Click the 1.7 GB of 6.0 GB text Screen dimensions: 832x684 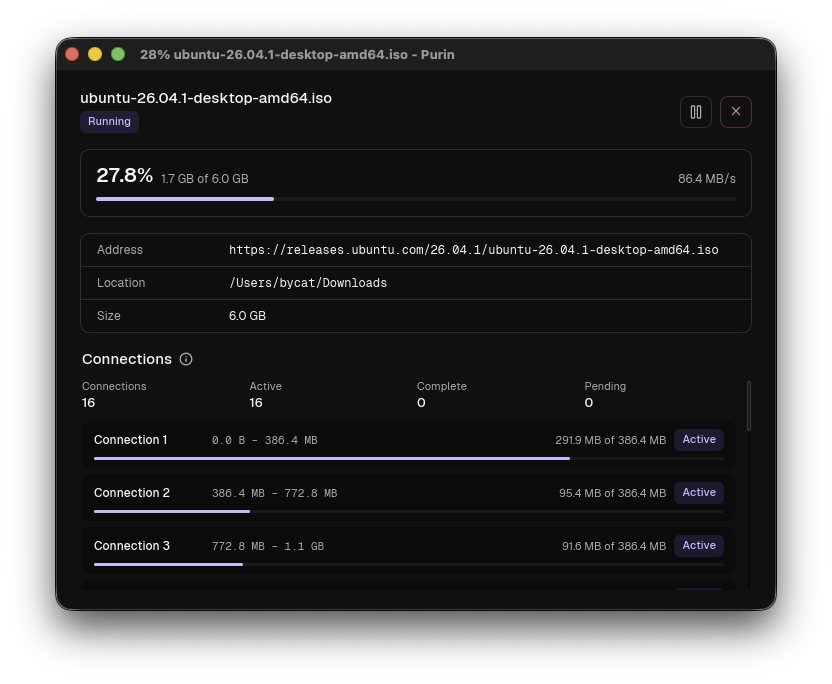point(205,179)
